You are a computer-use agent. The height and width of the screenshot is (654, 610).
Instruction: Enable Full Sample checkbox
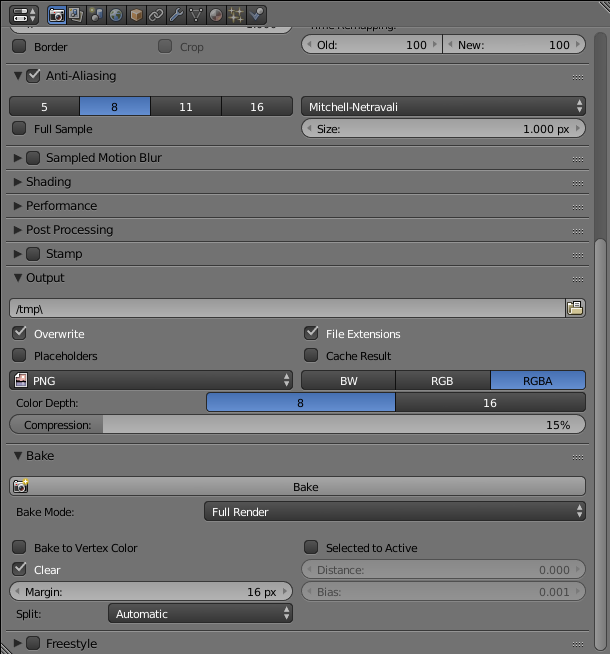tap(19, 128)
